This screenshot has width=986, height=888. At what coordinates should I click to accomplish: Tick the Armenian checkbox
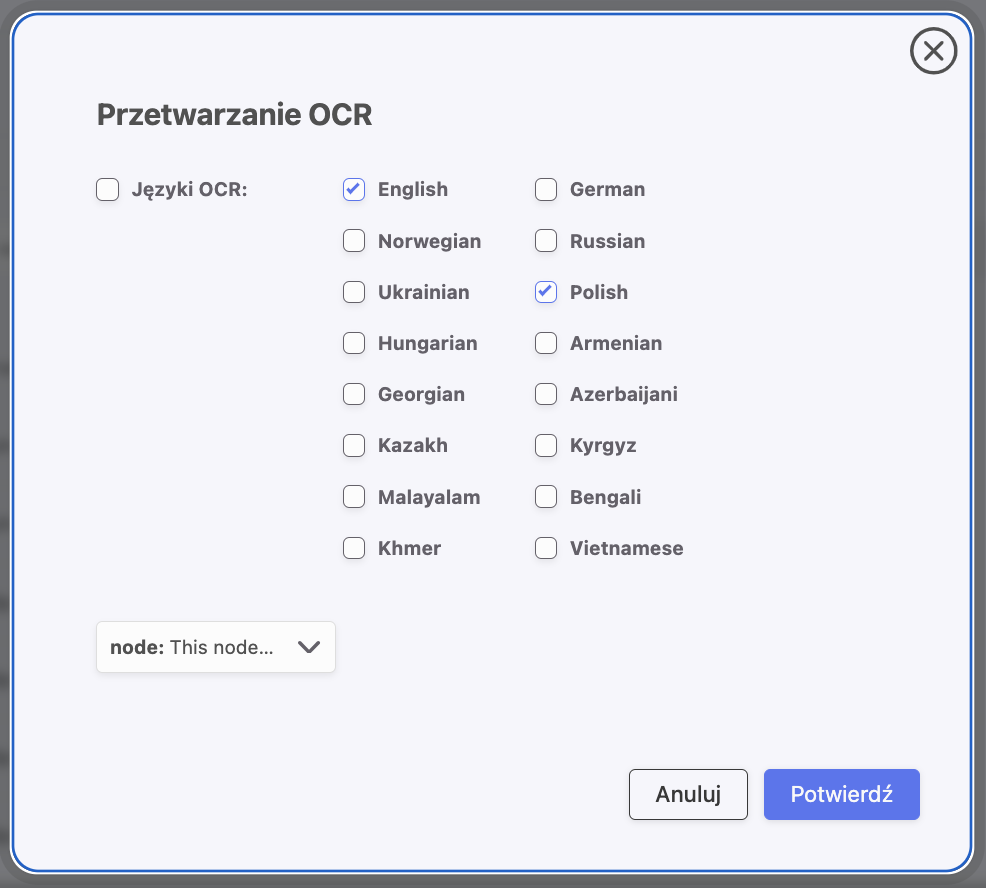click(546, 343)
